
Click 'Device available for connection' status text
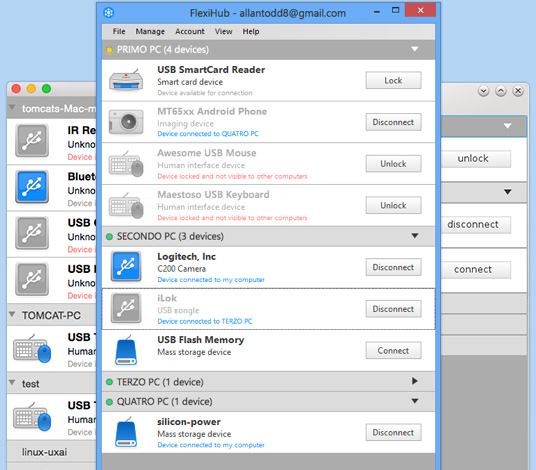[x=205, y=93]
